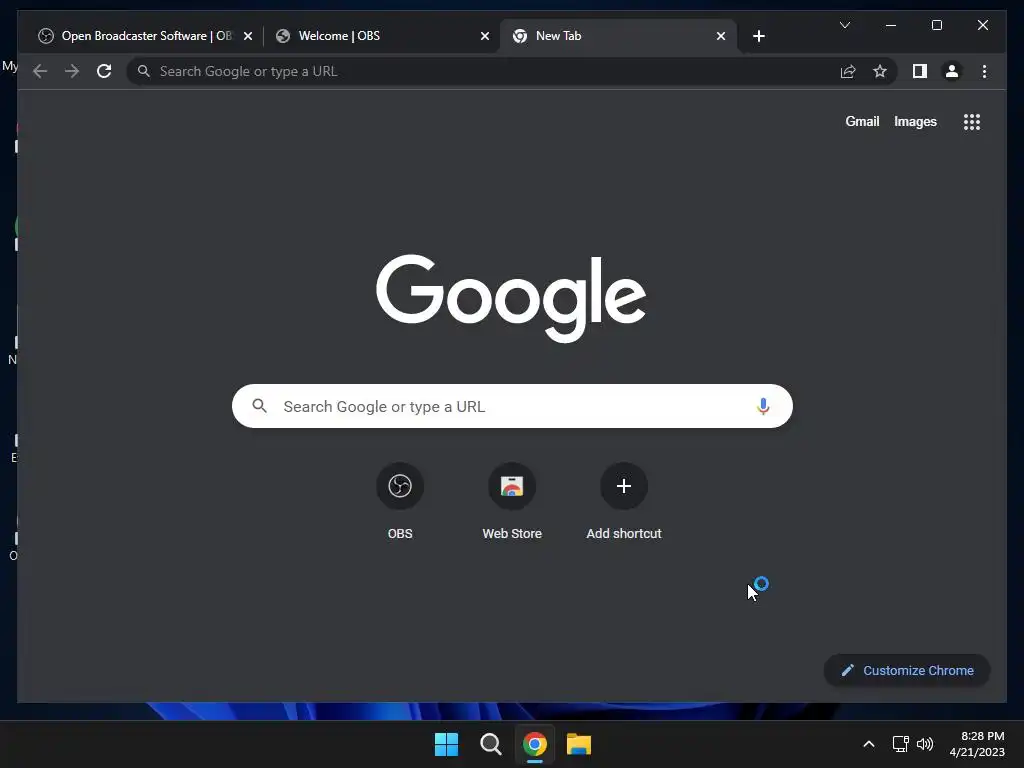1024x768 pixels.
Task: Click the share page icon in address bar
Action: click(x=848, y=71)
